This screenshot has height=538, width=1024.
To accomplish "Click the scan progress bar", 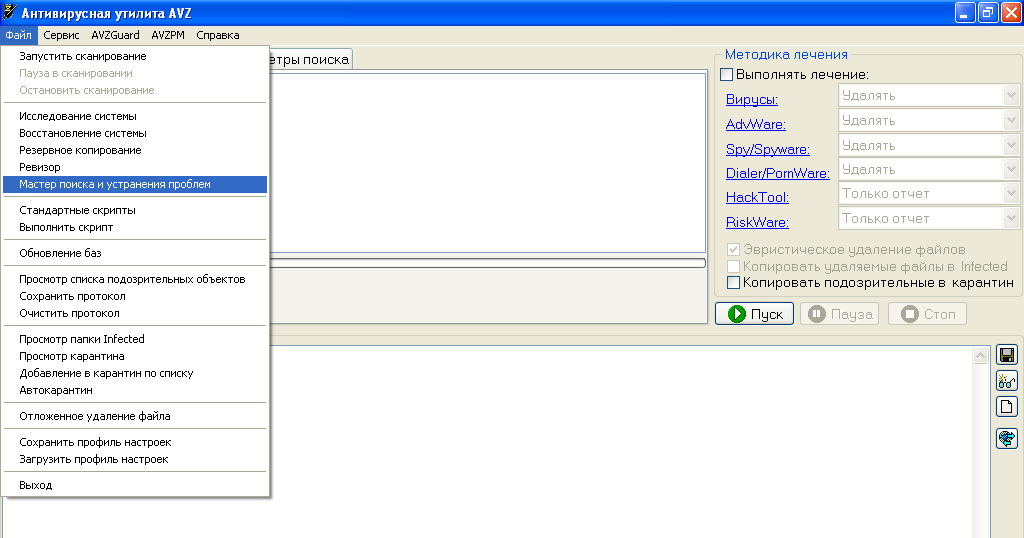I will [488, 263].
